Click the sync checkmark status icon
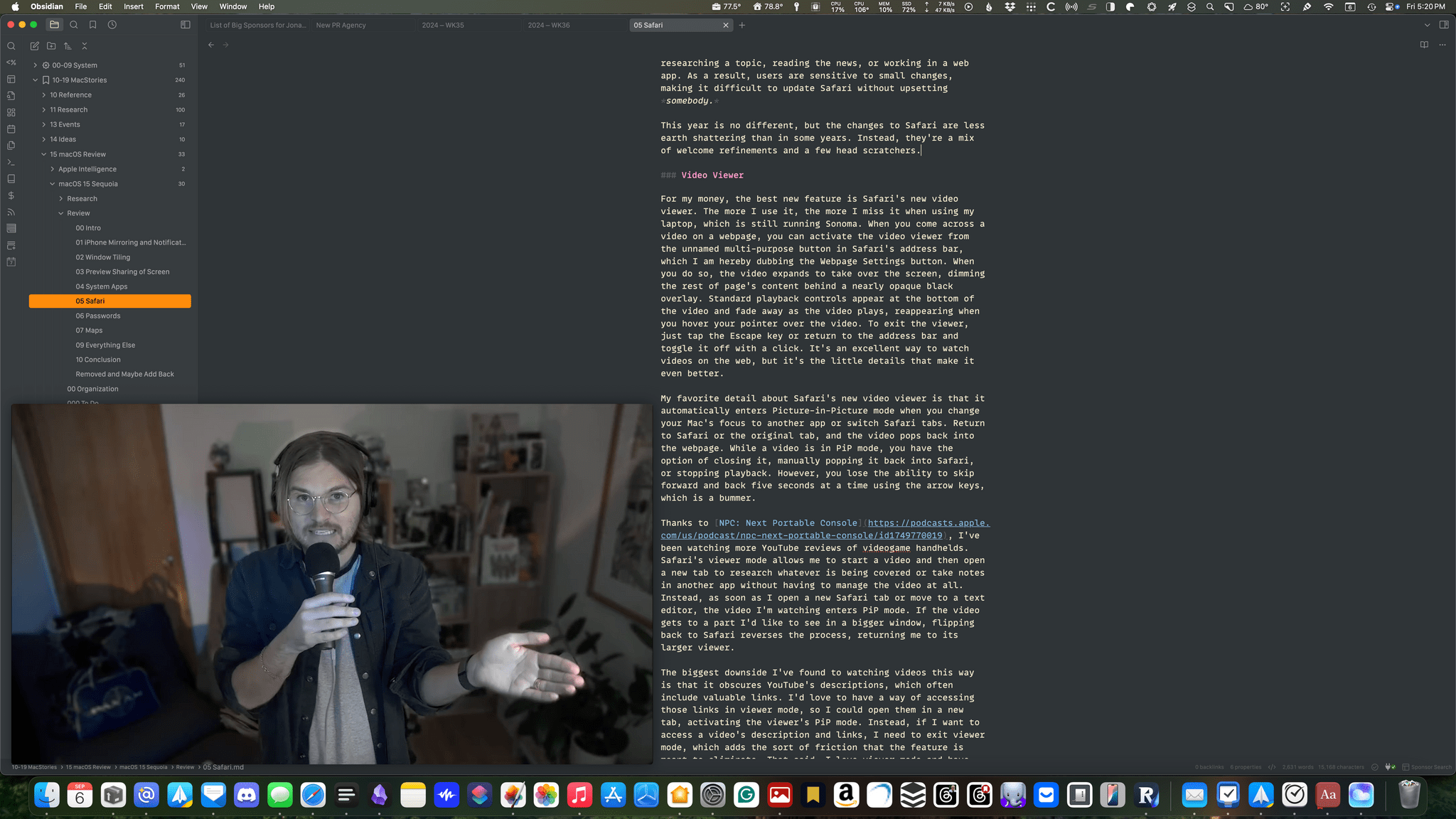The width and height of the screenshot is (1456, 819). click(1374, 767)
